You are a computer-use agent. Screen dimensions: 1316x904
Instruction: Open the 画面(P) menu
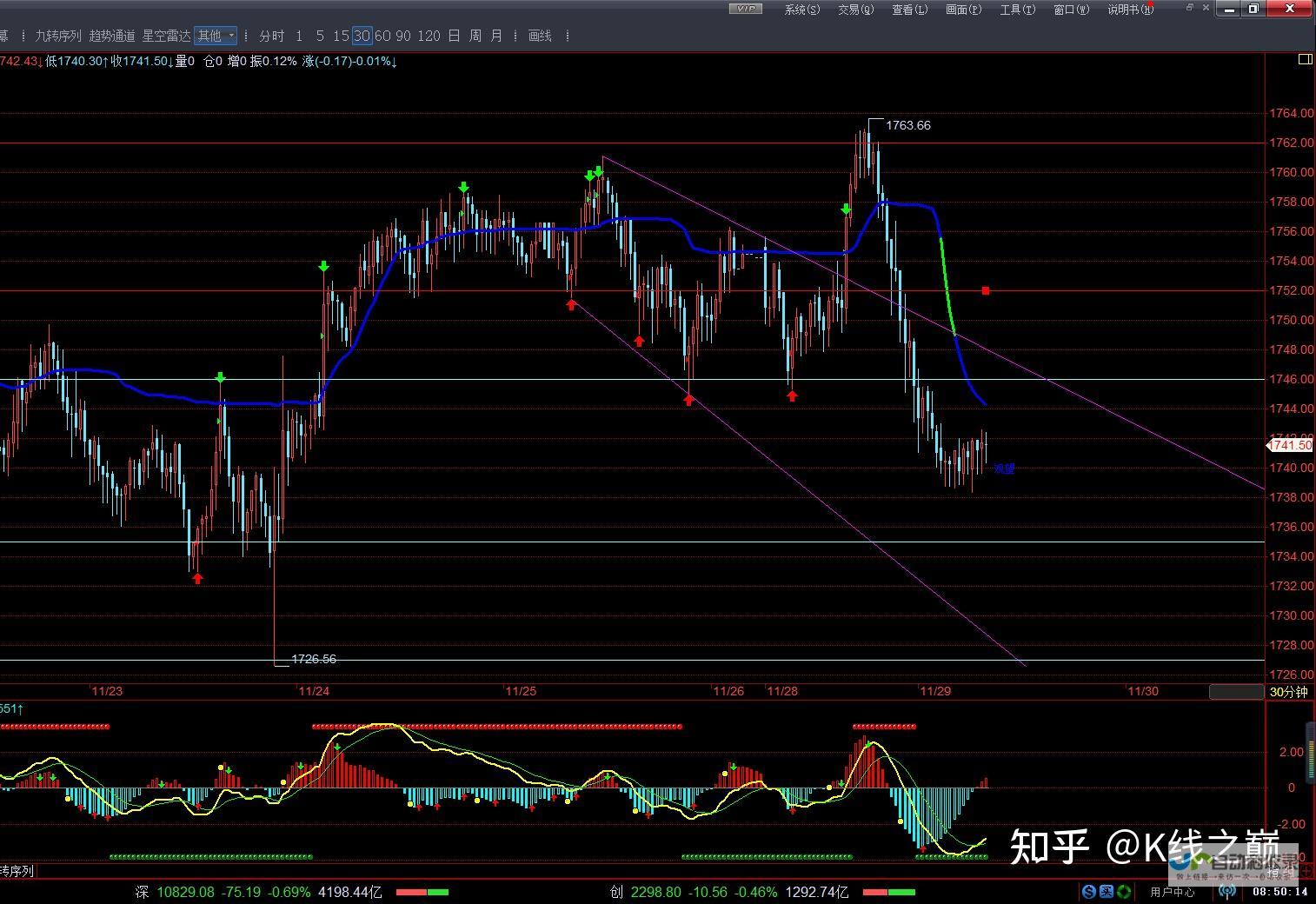[x=963, y=10]
